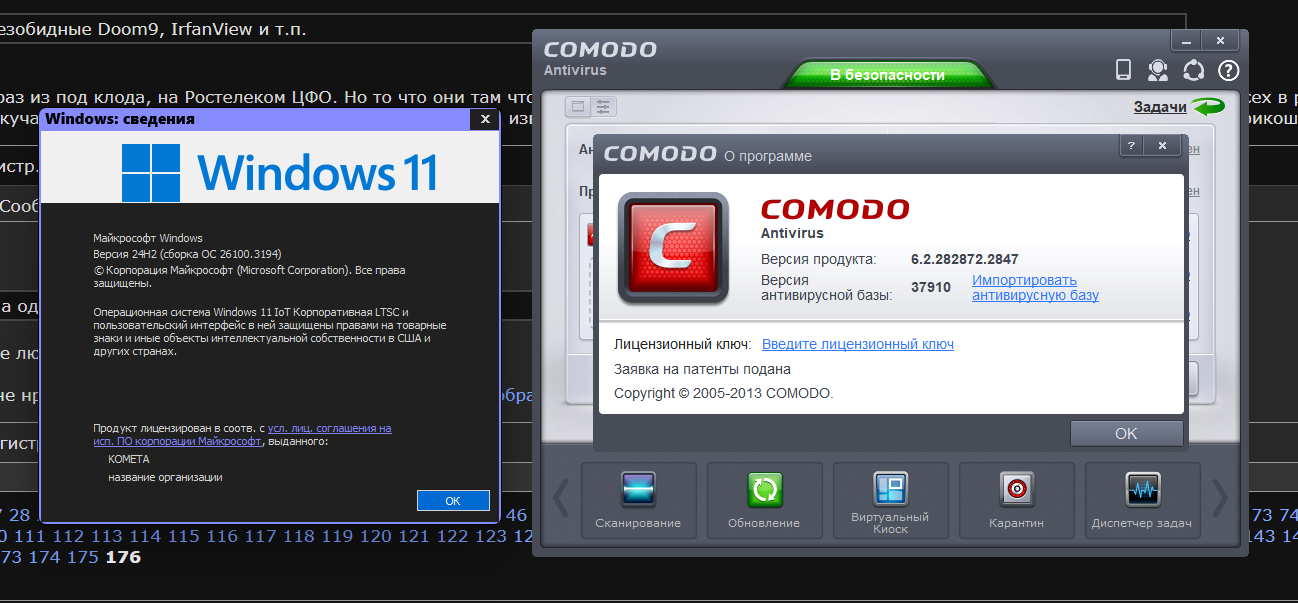Viewport: 1298px width, 603px height.
Task: Click the green arrow next to Задачи
Action: pyautogui.click(x=1208, y=107)
